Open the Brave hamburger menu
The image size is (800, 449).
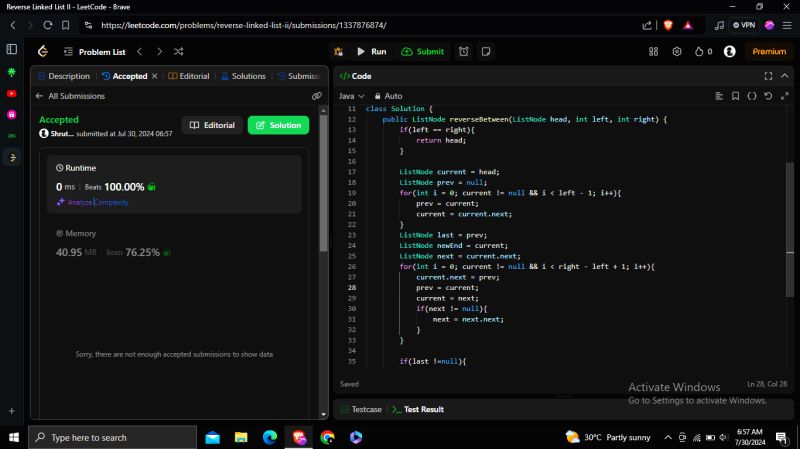787,25
